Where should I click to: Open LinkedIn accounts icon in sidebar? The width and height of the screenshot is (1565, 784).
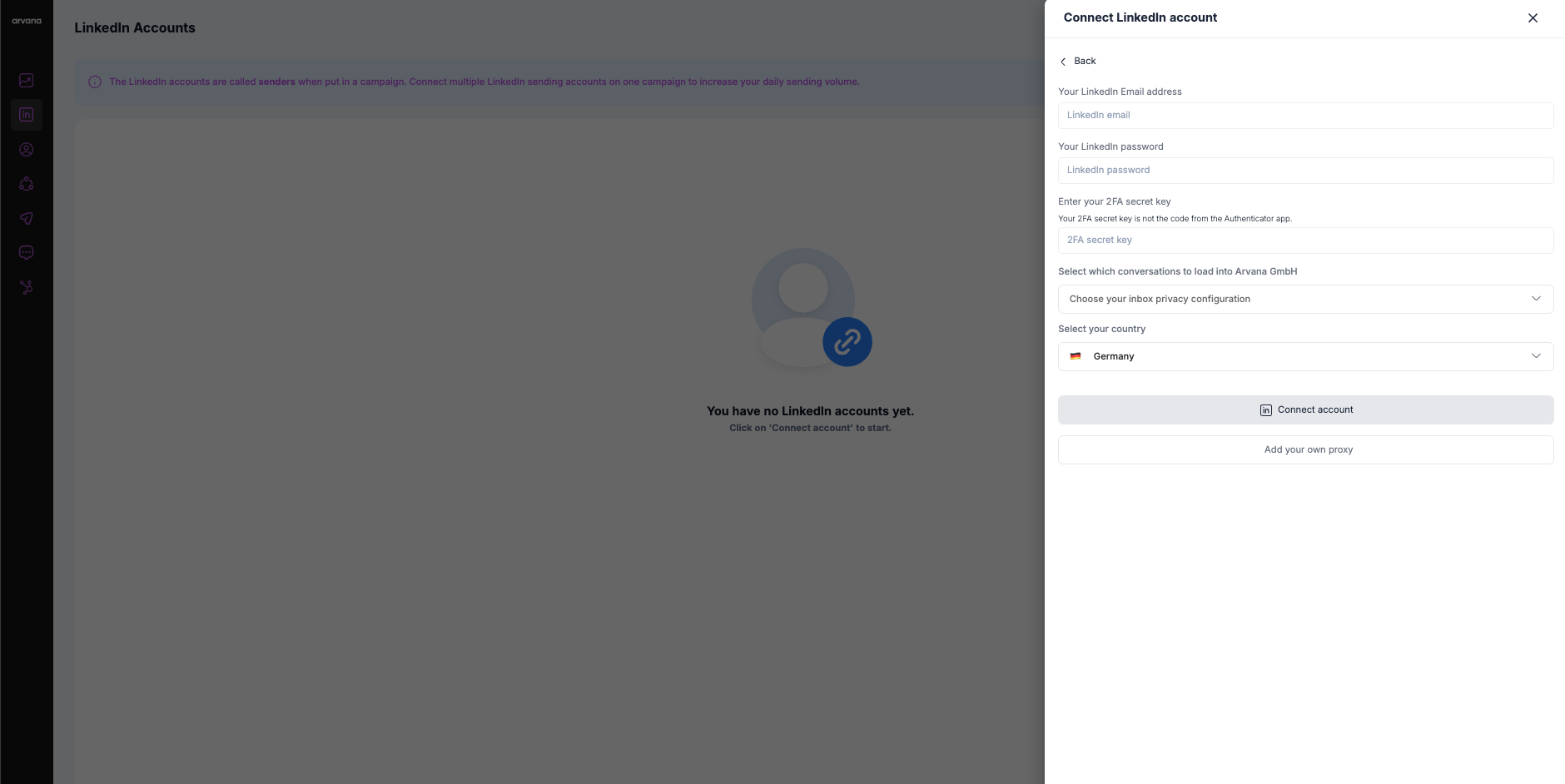pos(27,115)
